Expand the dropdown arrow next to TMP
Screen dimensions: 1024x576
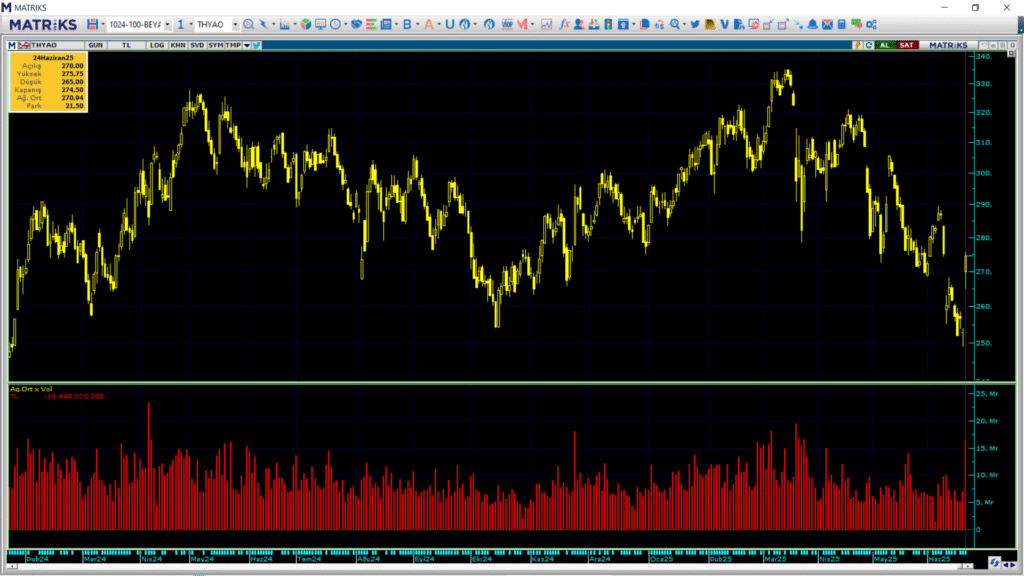coord(246,45)
